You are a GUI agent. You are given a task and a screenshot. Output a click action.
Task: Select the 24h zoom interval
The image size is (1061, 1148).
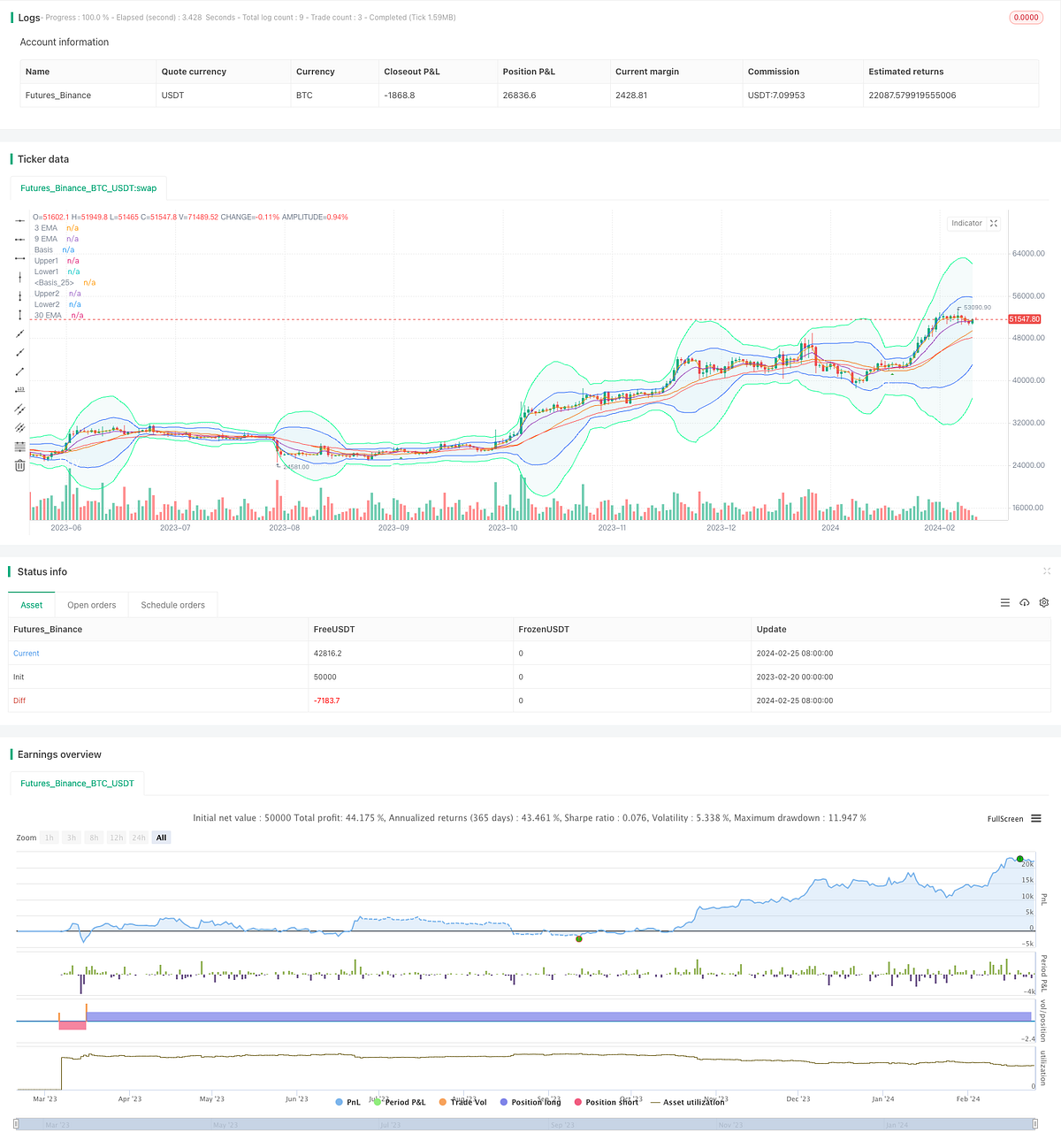[139, 838]
